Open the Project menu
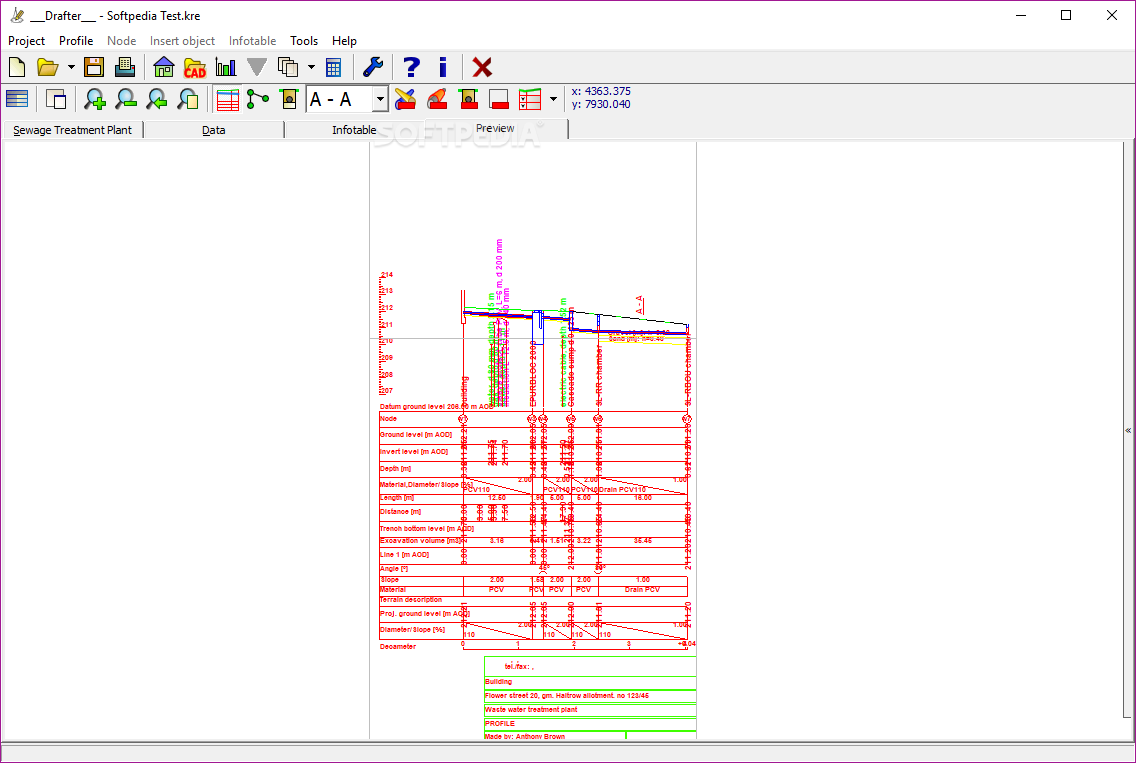The width and height of the screenshot is (1136, 763). (x=26, y=41)
